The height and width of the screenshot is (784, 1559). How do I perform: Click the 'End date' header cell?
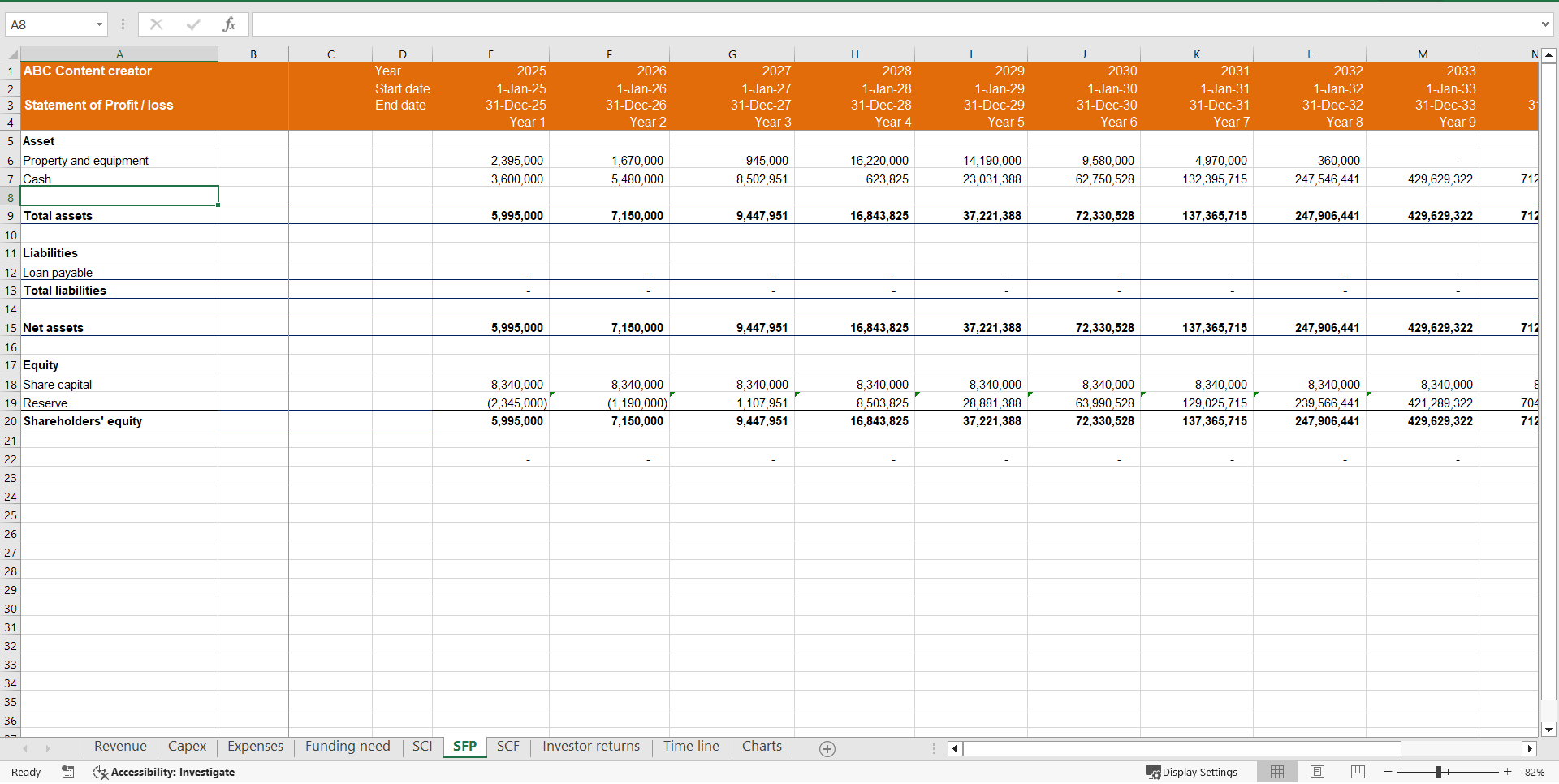click(402, 106)
